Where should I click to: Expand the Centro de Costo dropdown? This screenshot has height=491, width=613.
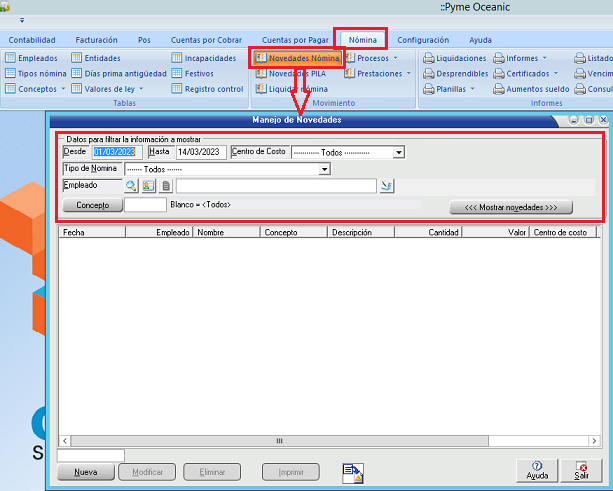click(398, 152)
